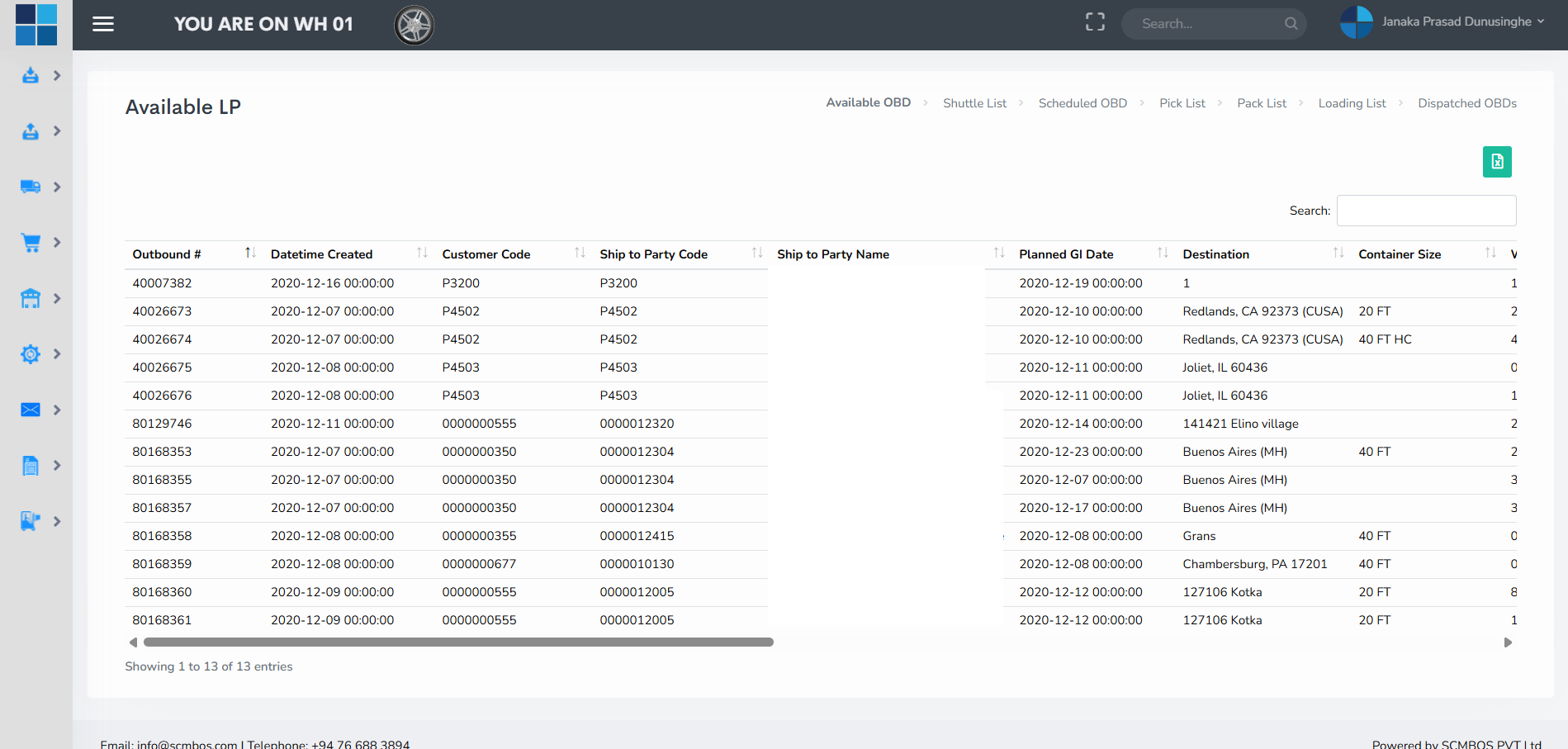Open the envelope messages sidebar icon
Image resolution: width=1568 pixels, height=749 pixels.
click(31, 410)
